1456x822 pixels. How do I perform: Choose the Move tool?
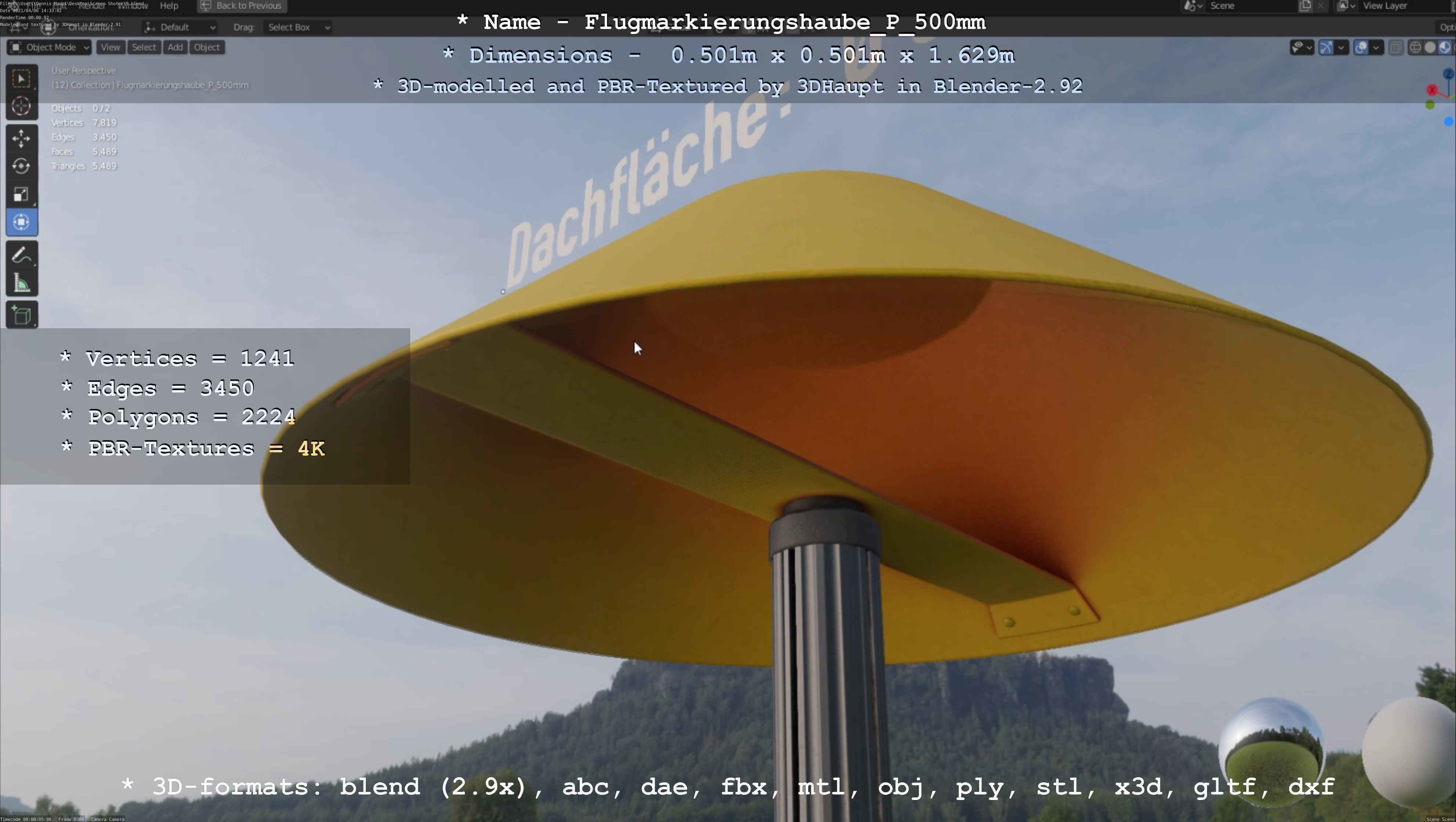(21, 138)
